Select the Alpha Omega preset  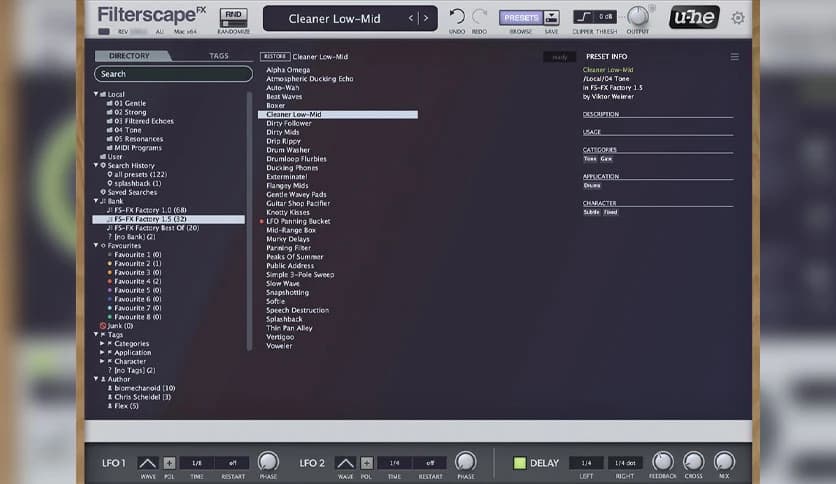coord(288,70)
